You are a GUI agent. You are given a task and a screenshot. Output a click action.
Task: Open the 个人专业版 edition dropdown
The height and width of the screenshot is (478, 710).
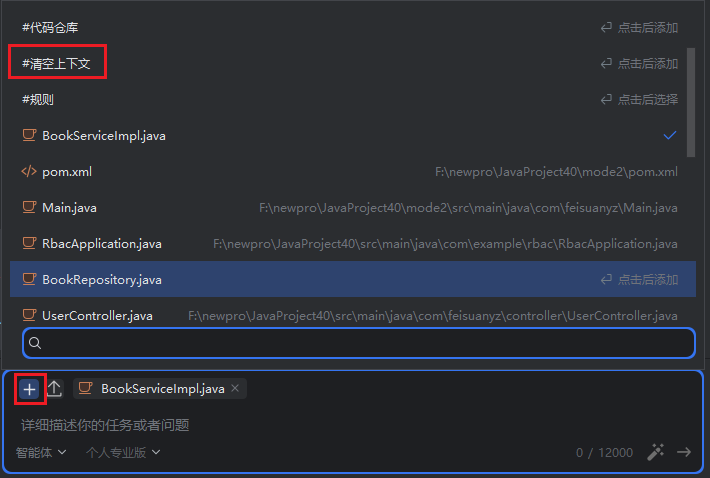tap(122, 452)
